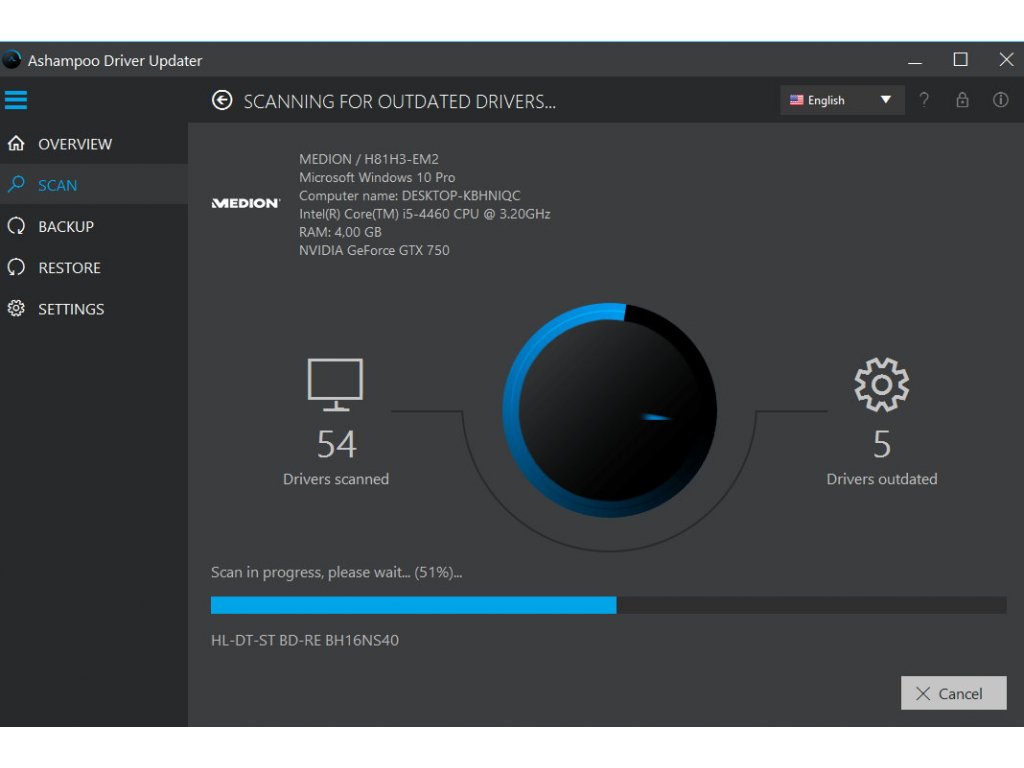Click the gear icon above Drivers outdated
This screenshot has width=1024, height=768.
click(x=882, y=385)
